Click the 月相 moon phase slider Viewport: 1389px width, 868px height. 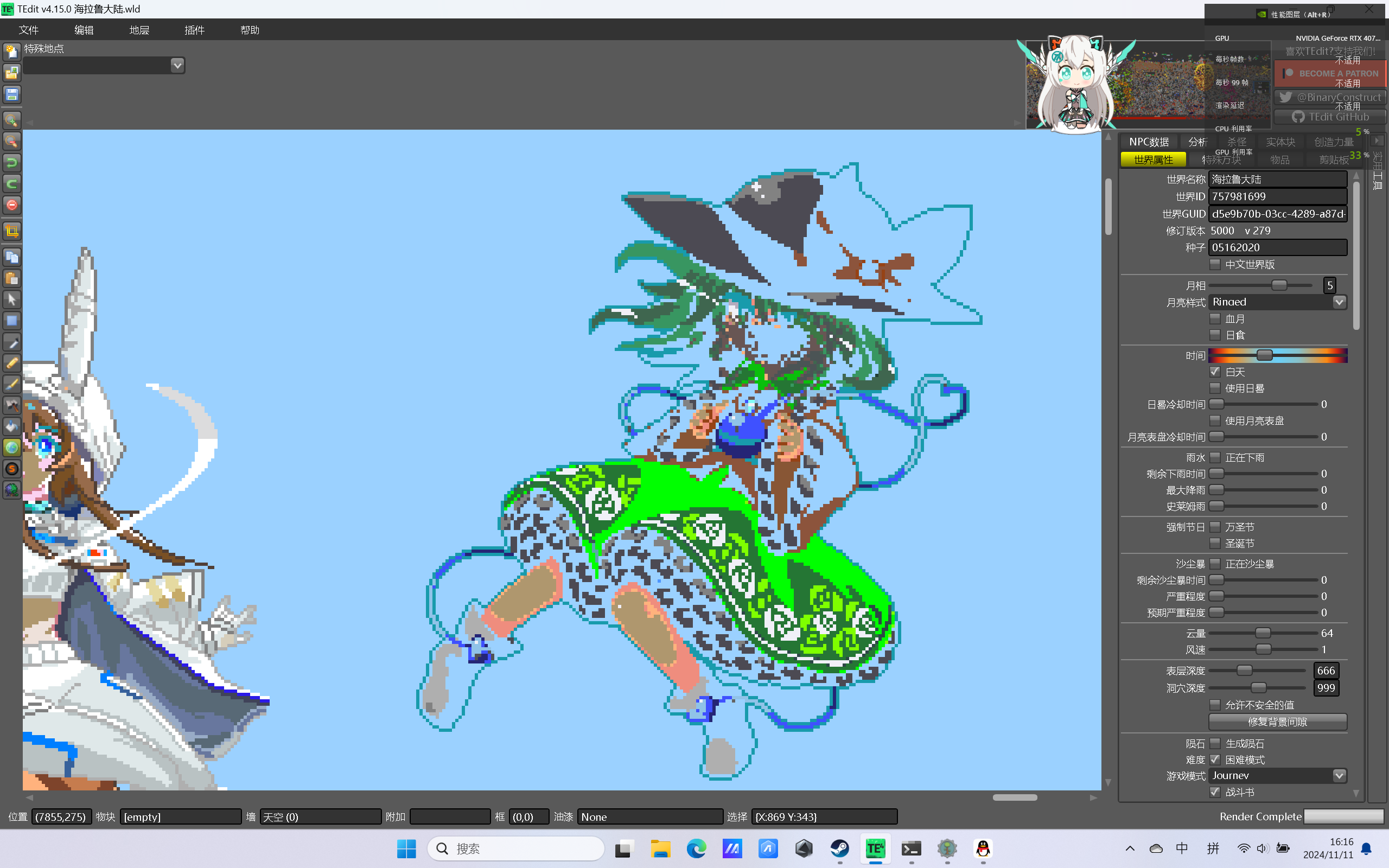pos(1261,285)
